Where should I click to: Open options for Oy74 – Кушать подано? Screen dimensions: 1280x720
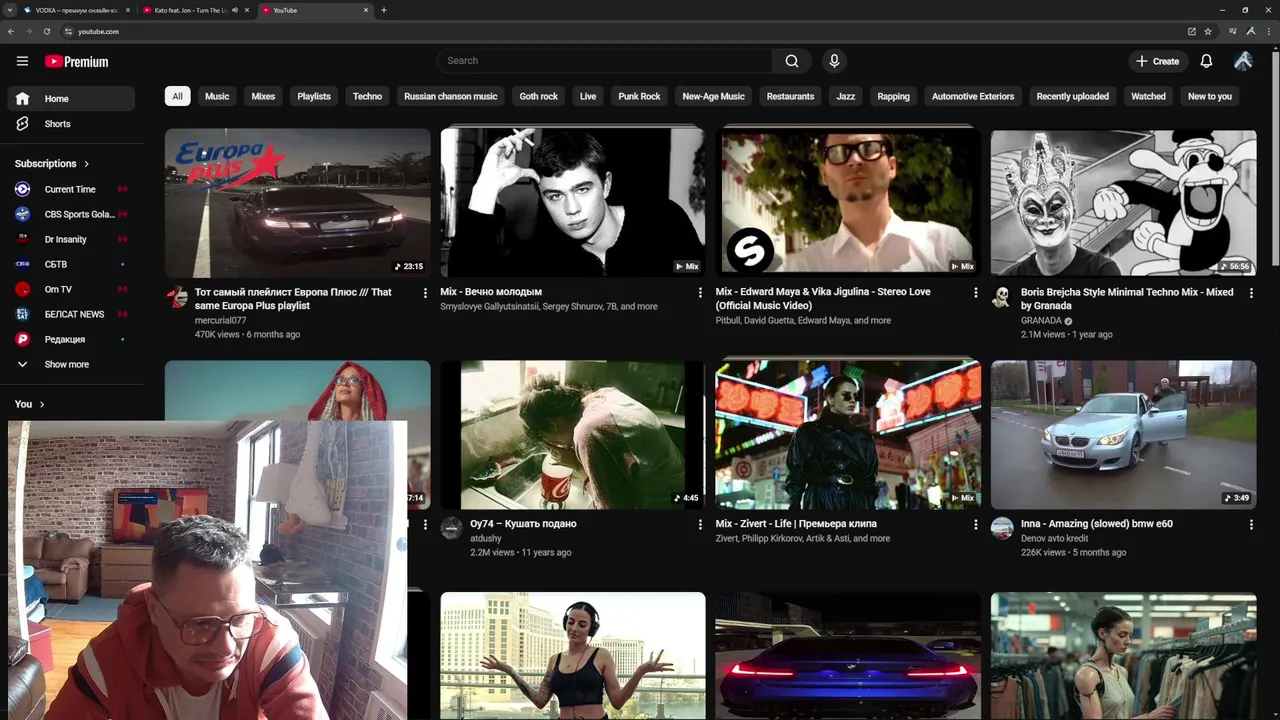pyautogui.click(x=700, y=524)
